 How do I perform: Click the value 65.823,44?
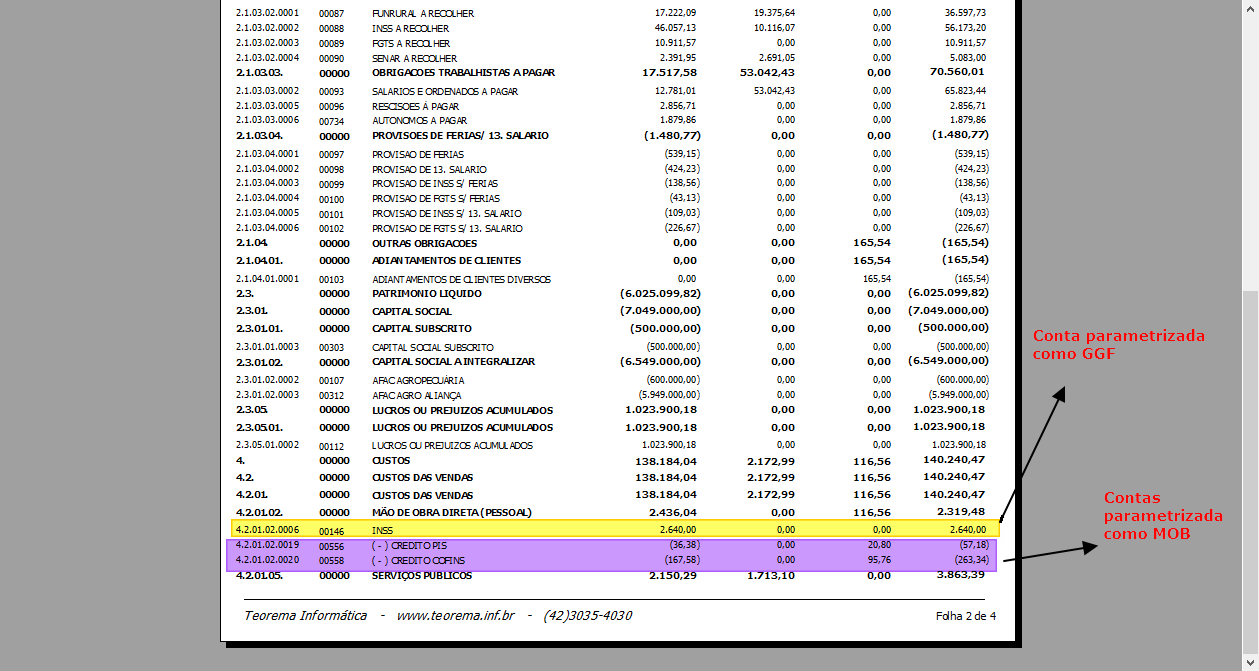[966, 91]
